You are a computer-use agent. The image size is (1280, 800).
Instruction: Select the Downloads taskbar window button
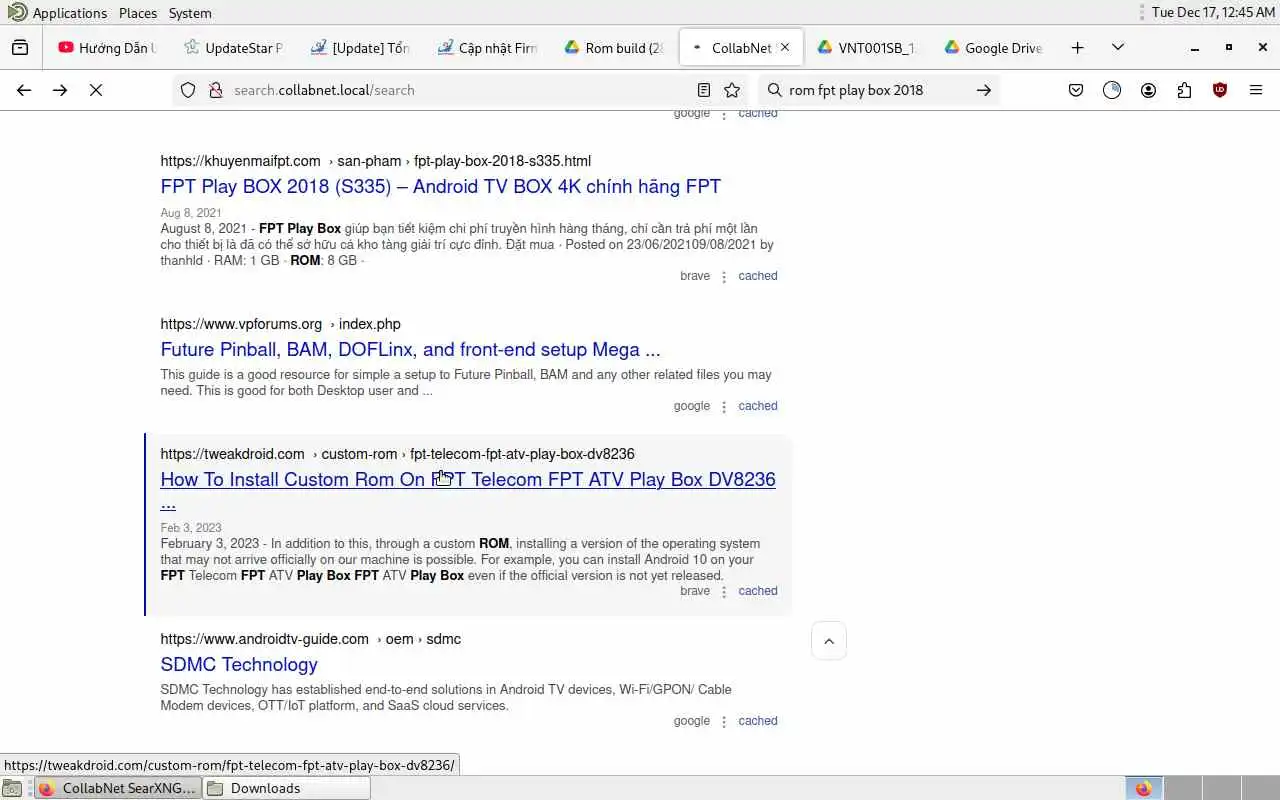tap(287, 788)
